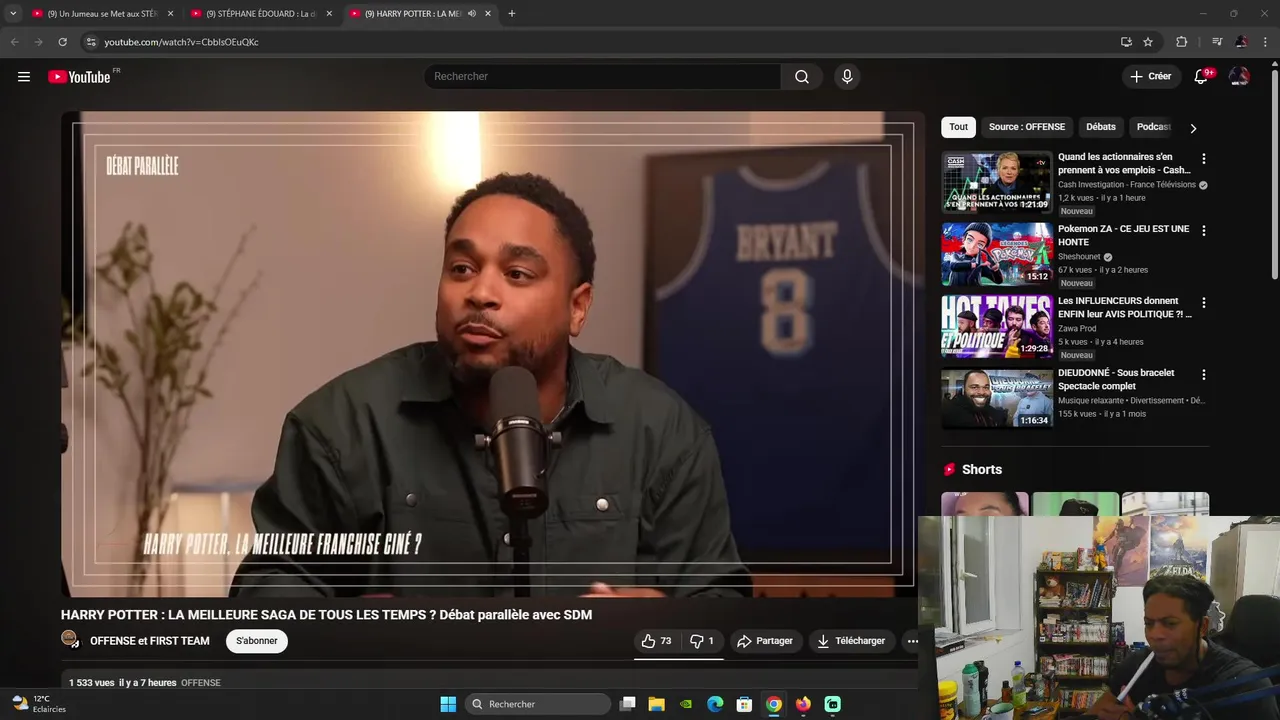Open the Windows Start menu

(448, 704)
